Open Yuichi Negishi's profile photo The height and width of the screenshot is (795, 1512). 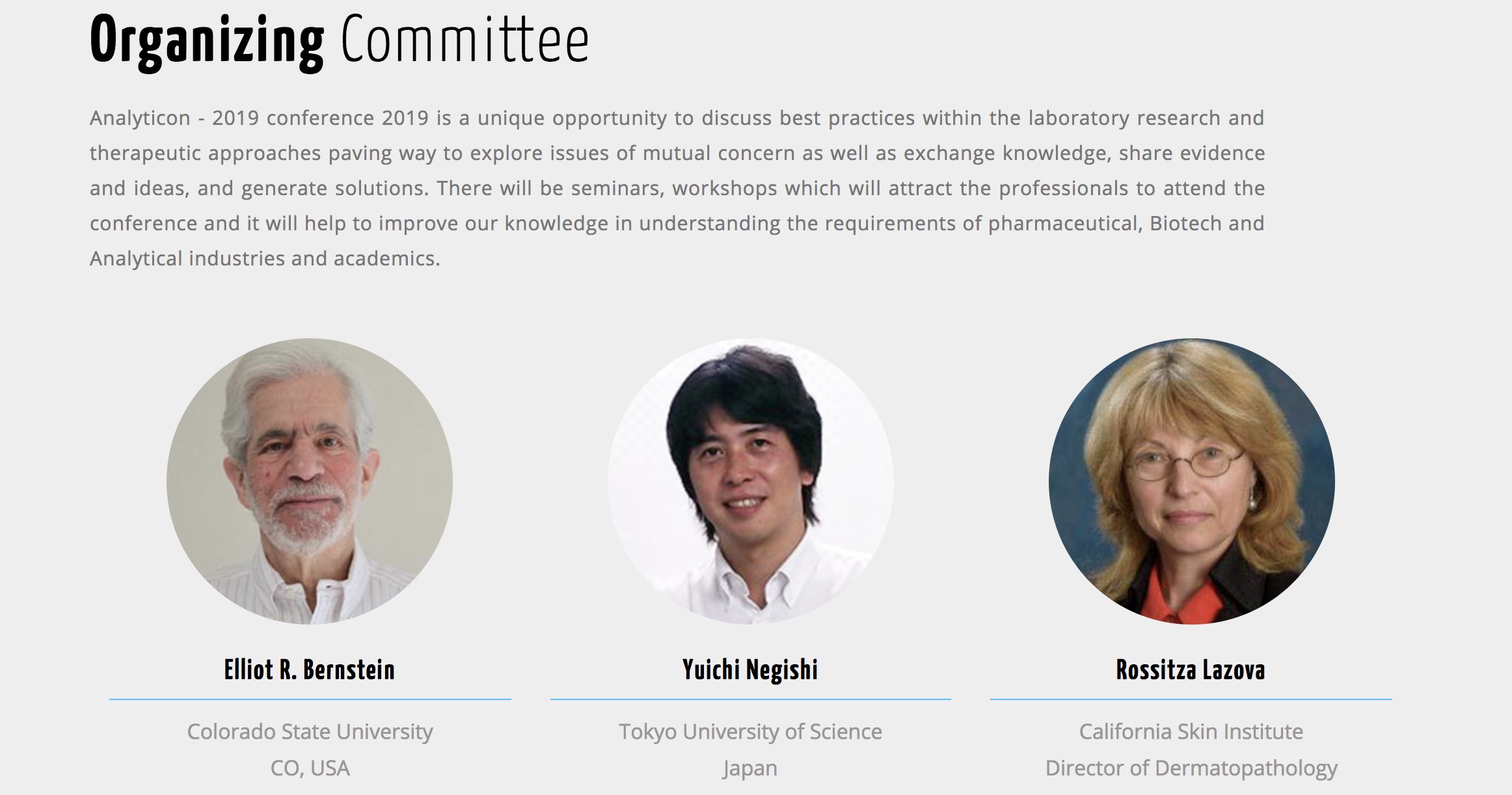coord(751,481)
